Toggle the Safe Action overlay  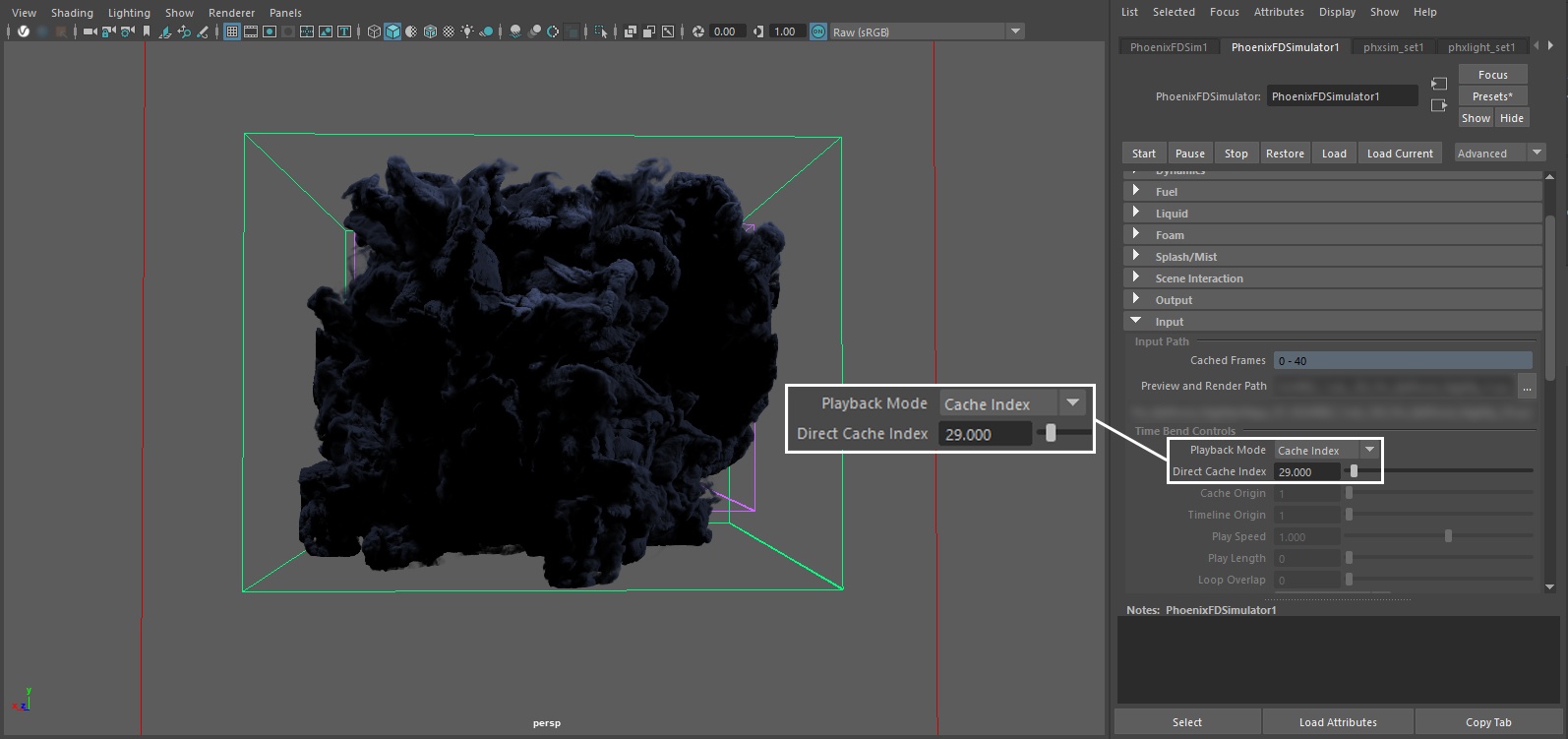pos(326,31)
